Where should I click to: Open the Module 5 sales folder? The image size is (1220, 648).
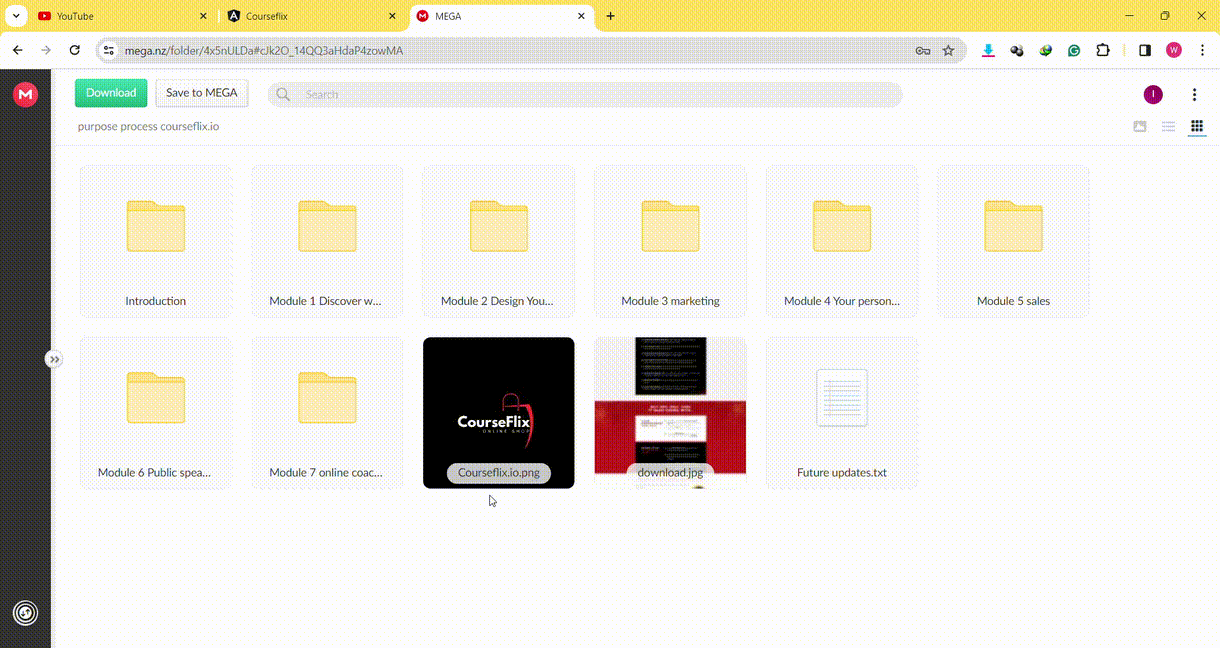tap(1013, 241)
